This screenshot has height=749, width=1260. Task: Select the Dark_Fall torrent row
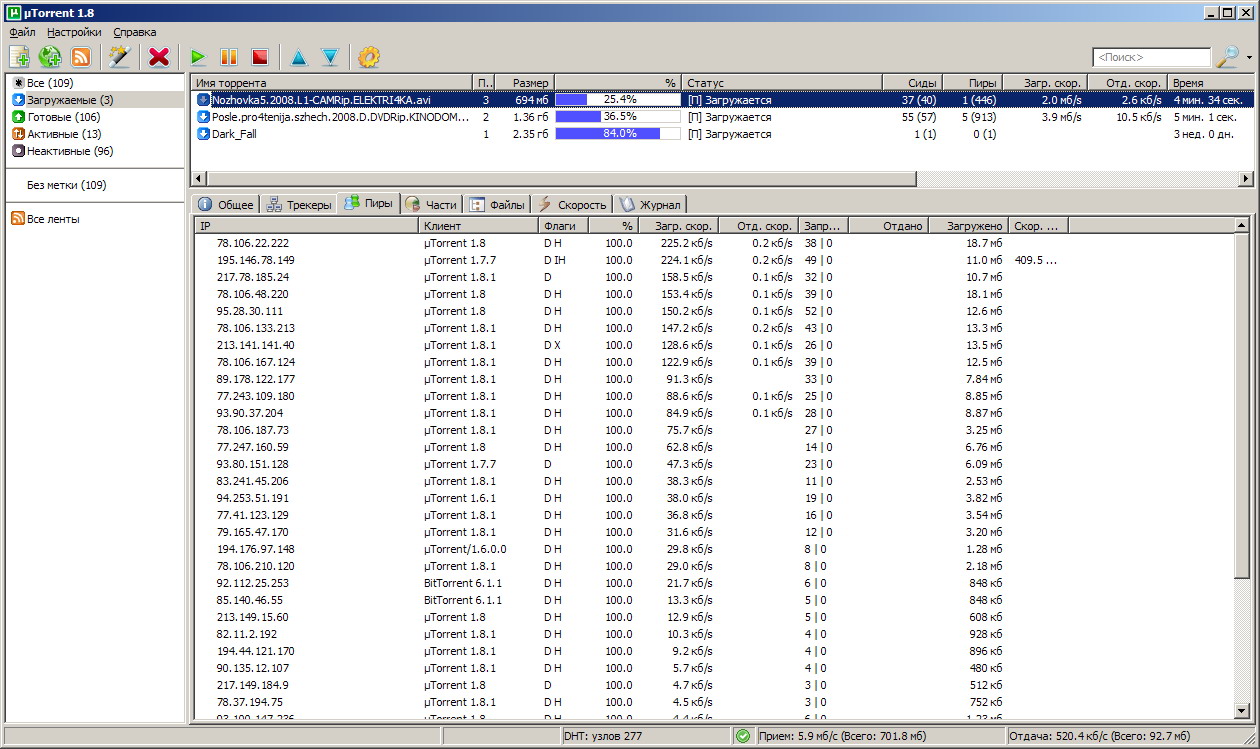[723, 134]
